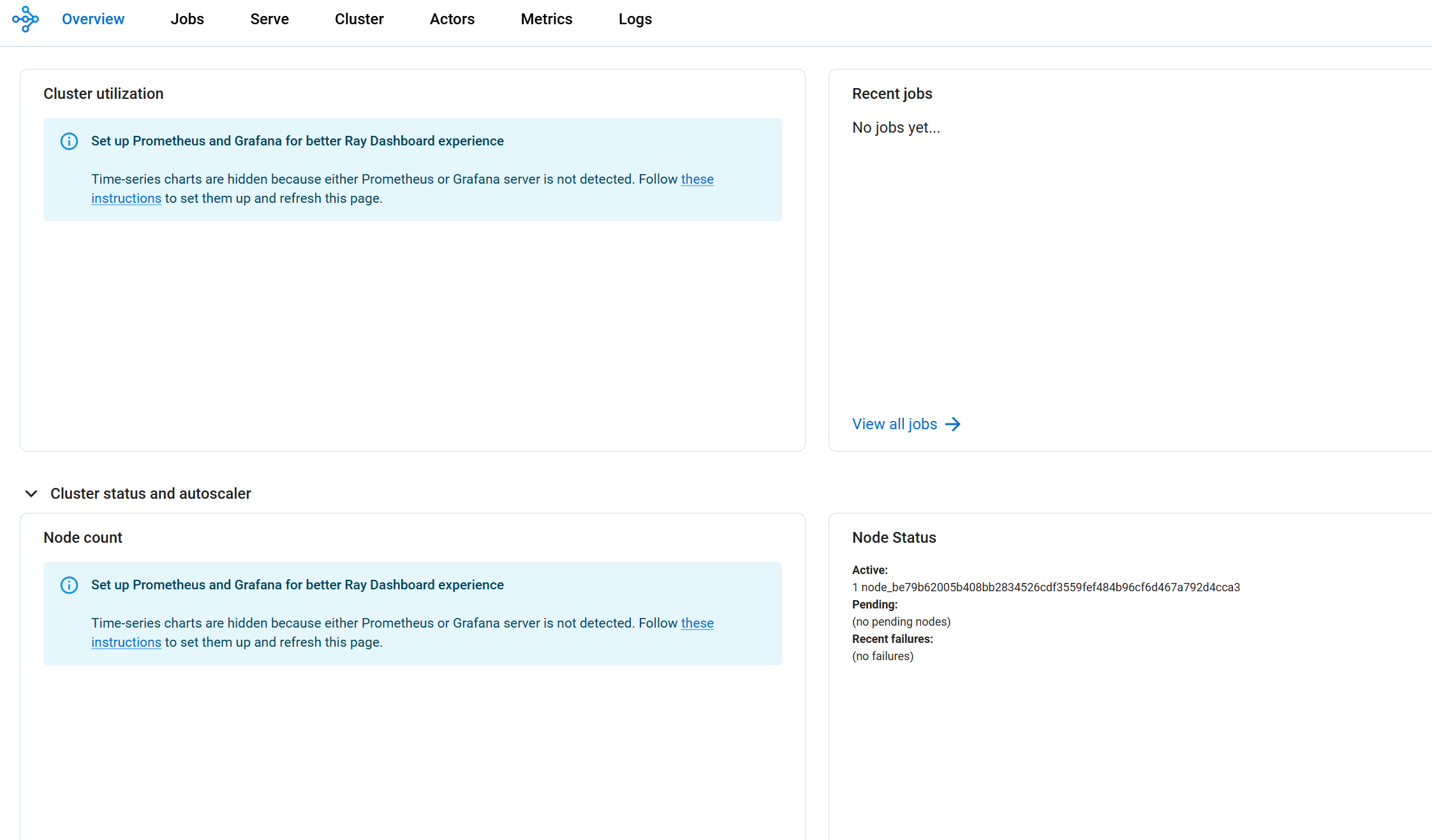Click info icon in Cluster utilization alert
1432x840 pixels.
pyautogui.click(x=69, y=141)
